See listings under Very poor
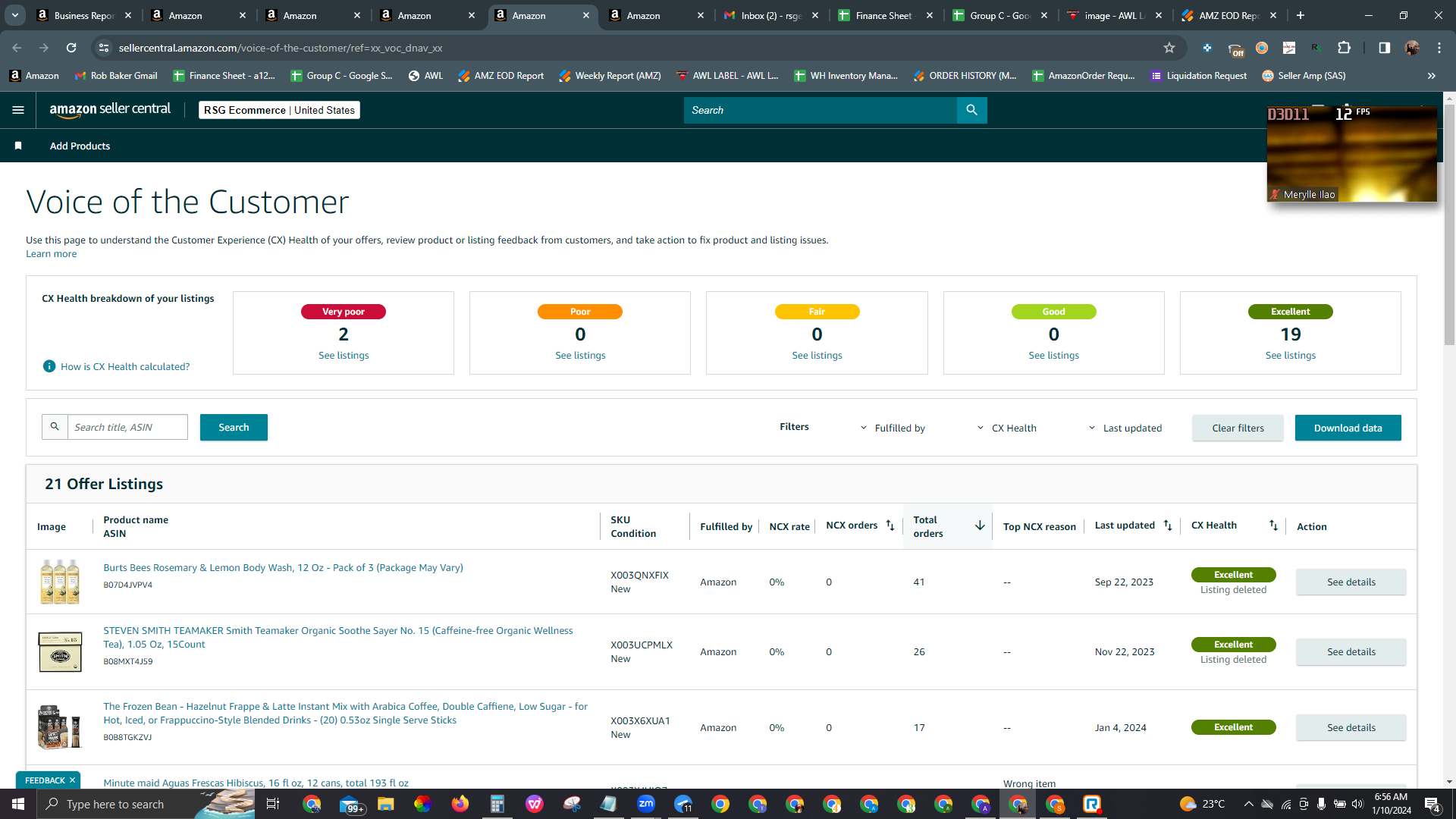 click(x=344, y=355)
